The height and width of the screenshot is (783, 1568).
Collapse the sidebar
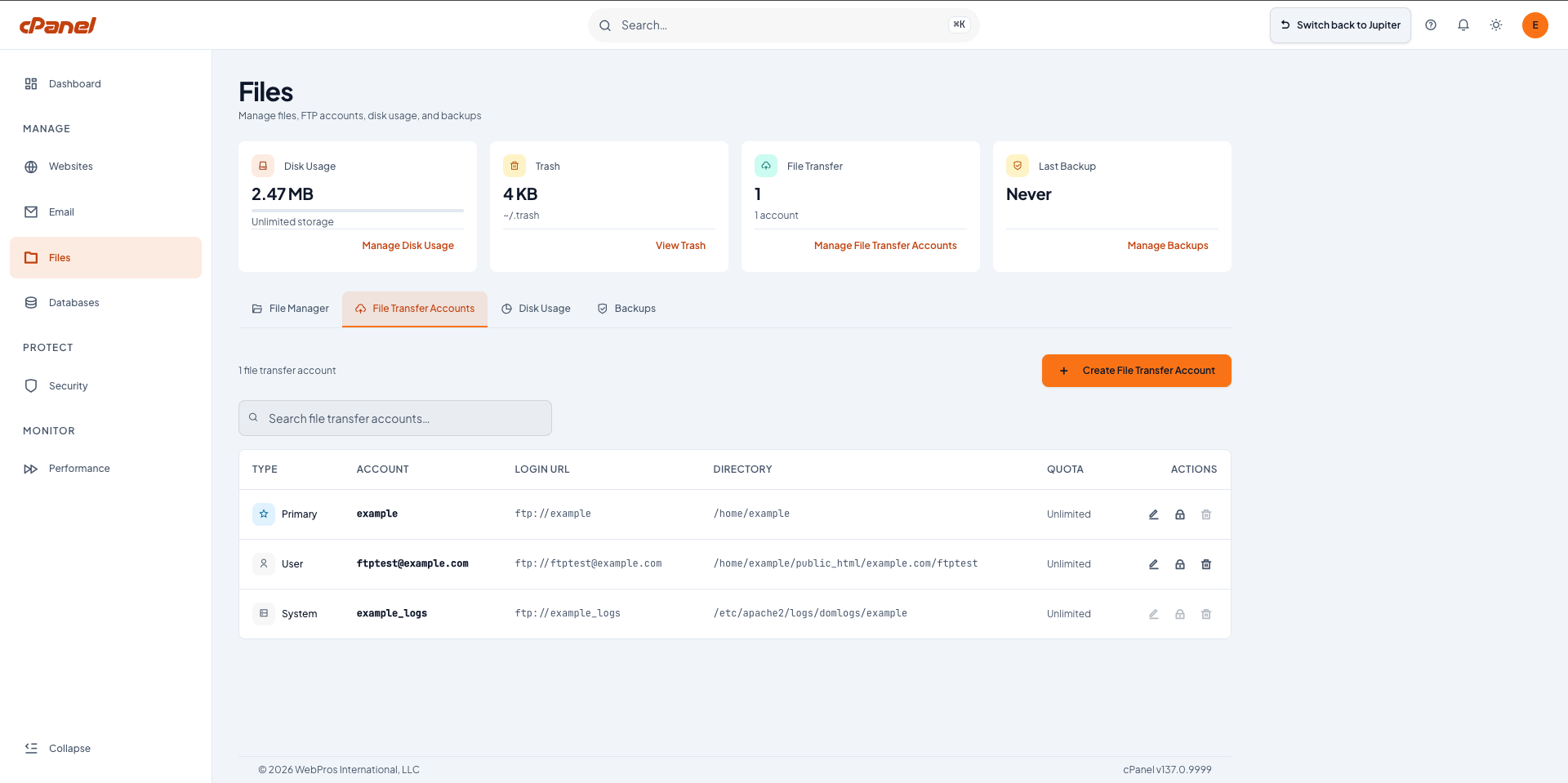click(105, 749)
